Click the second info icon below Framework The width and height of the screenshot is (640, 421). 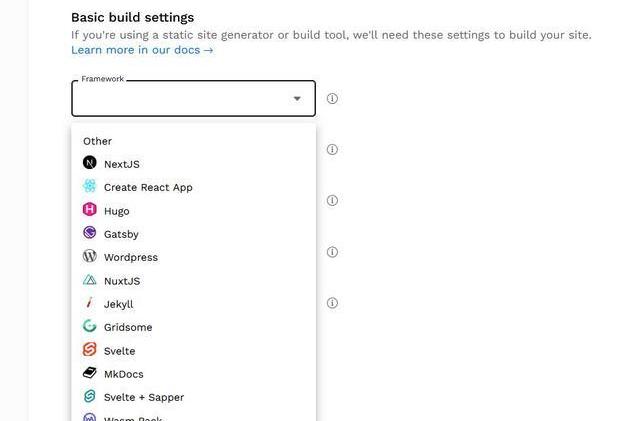332,149
